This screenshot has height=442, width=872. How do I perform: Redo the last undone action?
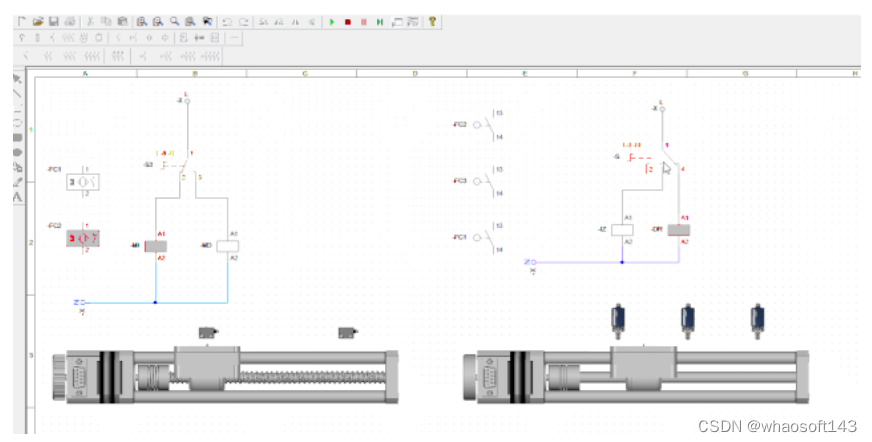(244, 22)
